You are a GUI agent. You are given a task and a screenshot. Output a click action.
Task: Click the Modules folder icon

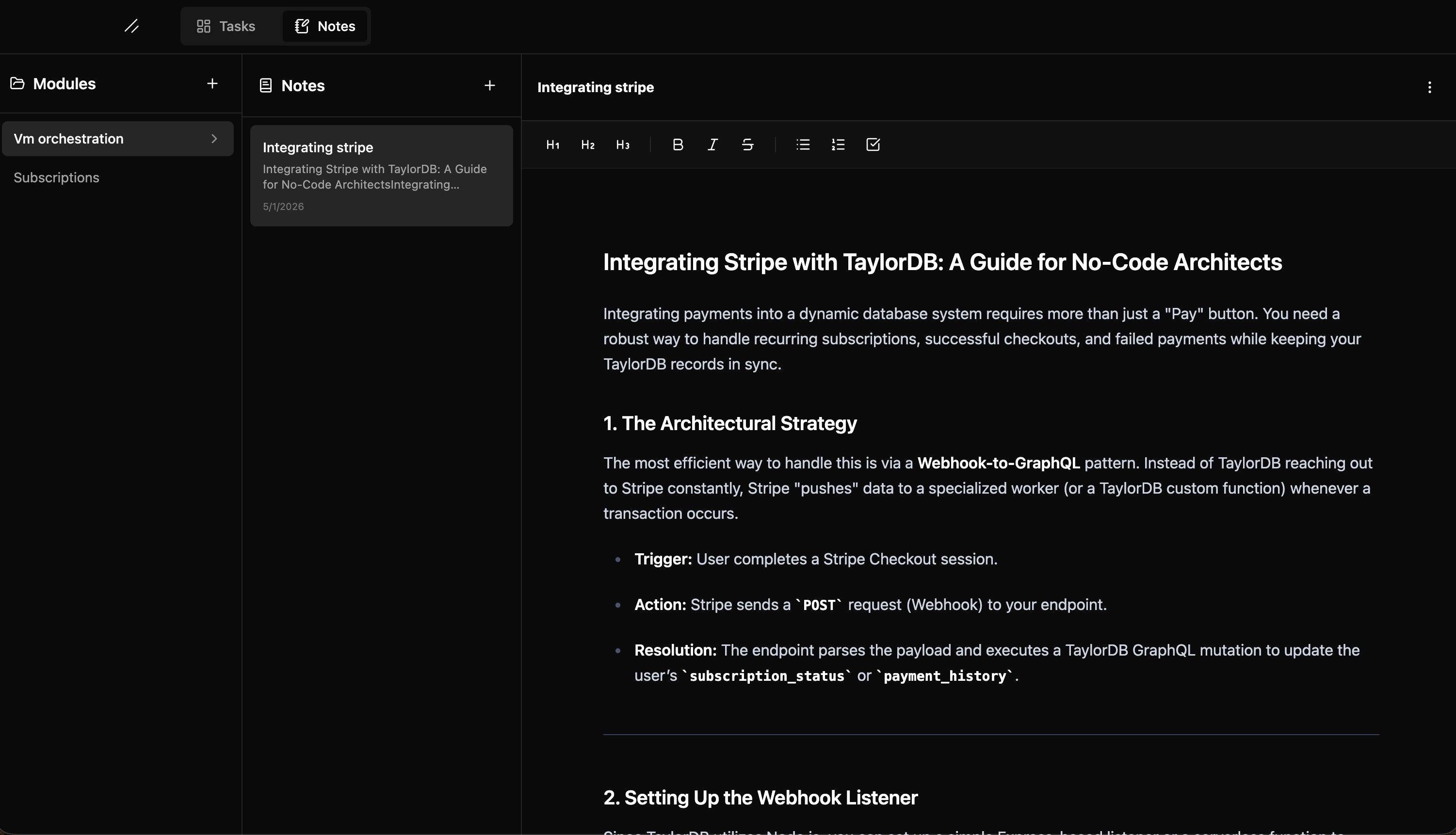[18, 84]
